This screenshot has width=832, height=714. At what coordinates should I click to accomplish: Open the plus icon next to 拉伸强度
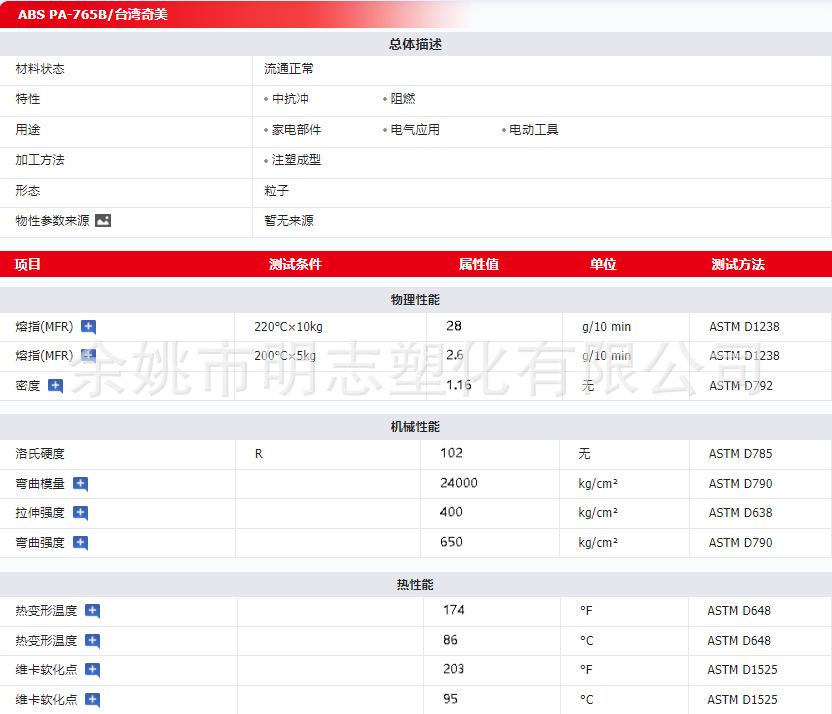point(80,513)
